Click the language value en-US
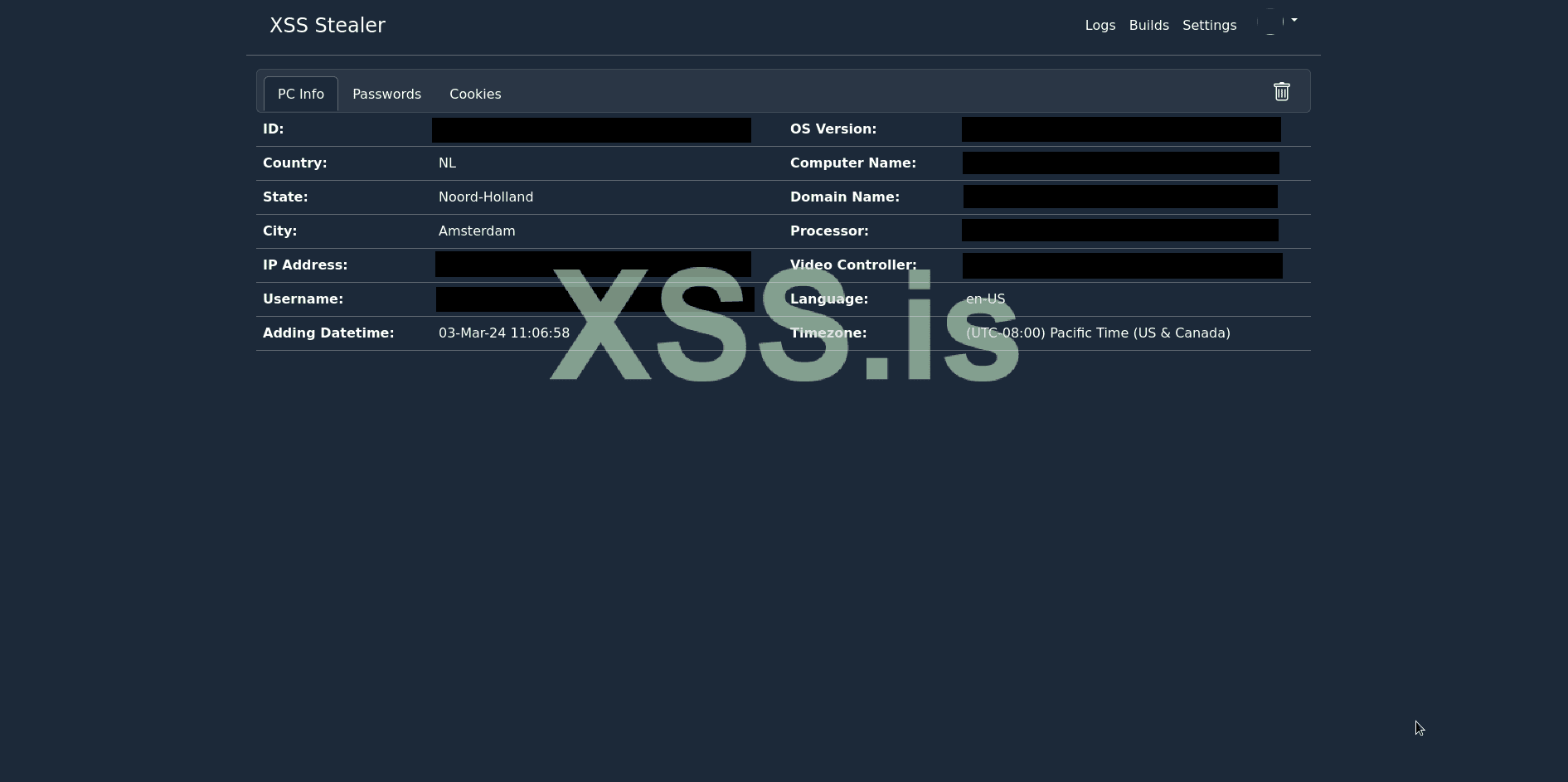This screenshot has width=1568, height=782. click(x=985, y=299)
